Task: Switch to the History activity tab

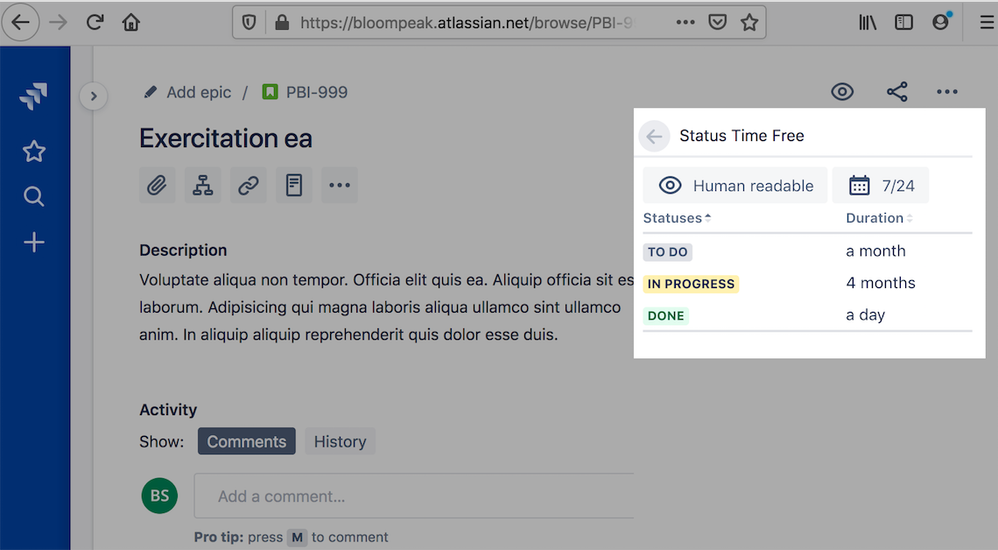Action: coord(340,441)
